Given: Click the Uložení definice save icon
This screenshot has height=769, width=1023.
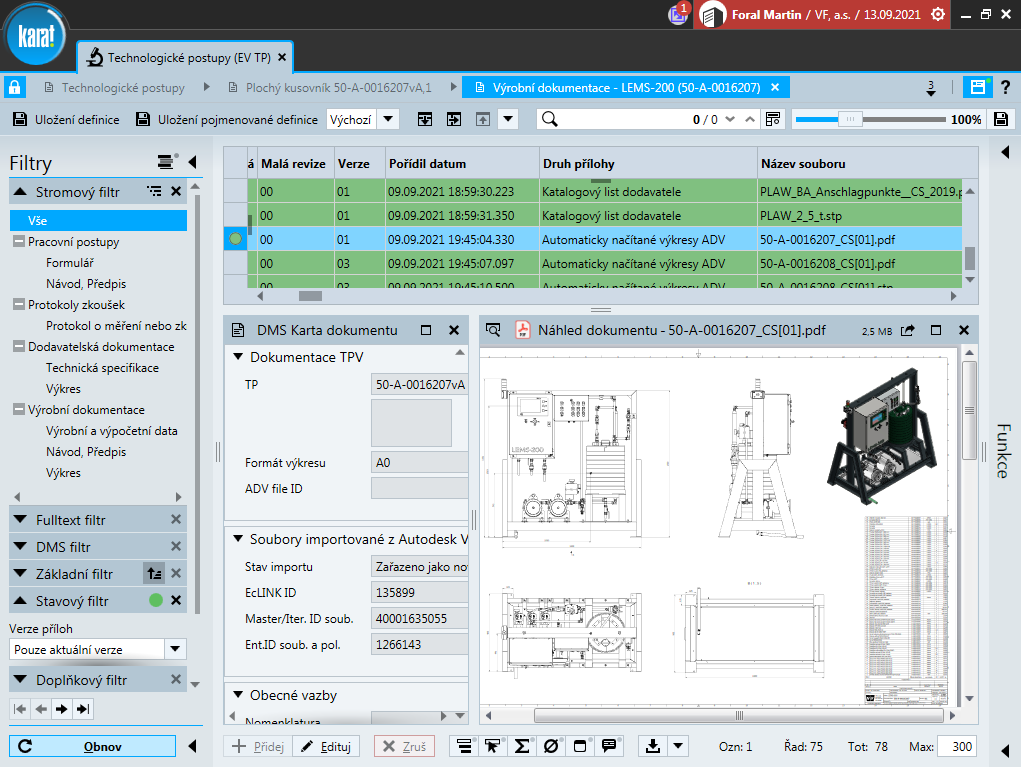Looking at the screenshot, I should [20, 120].
